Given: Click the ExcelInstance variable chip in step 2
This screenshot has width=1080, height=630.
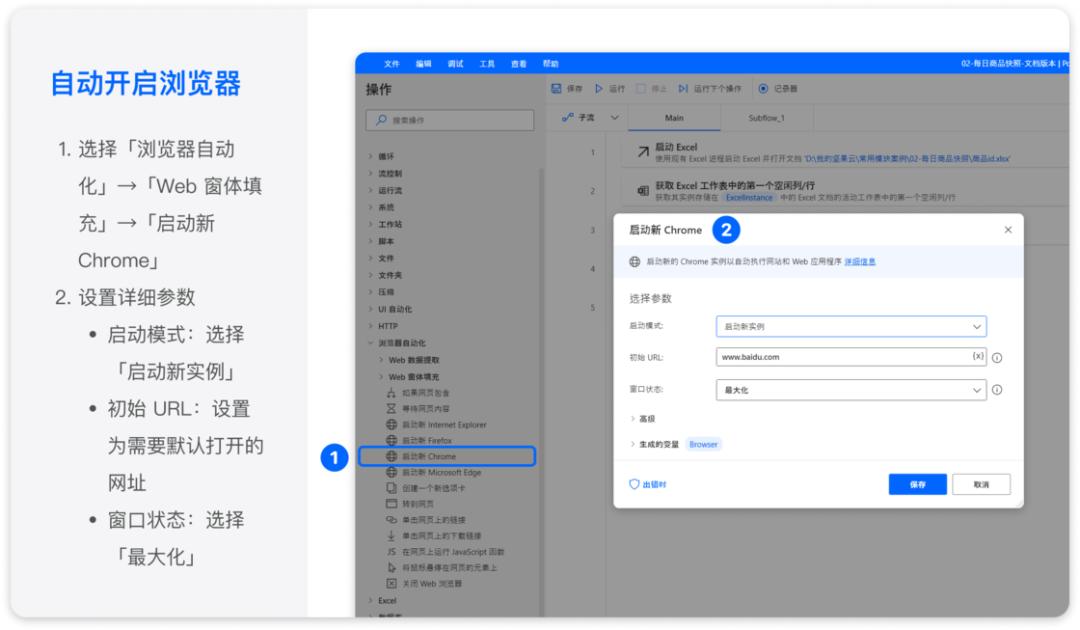Looking at the screenshot, I should [x=749, y=198].
